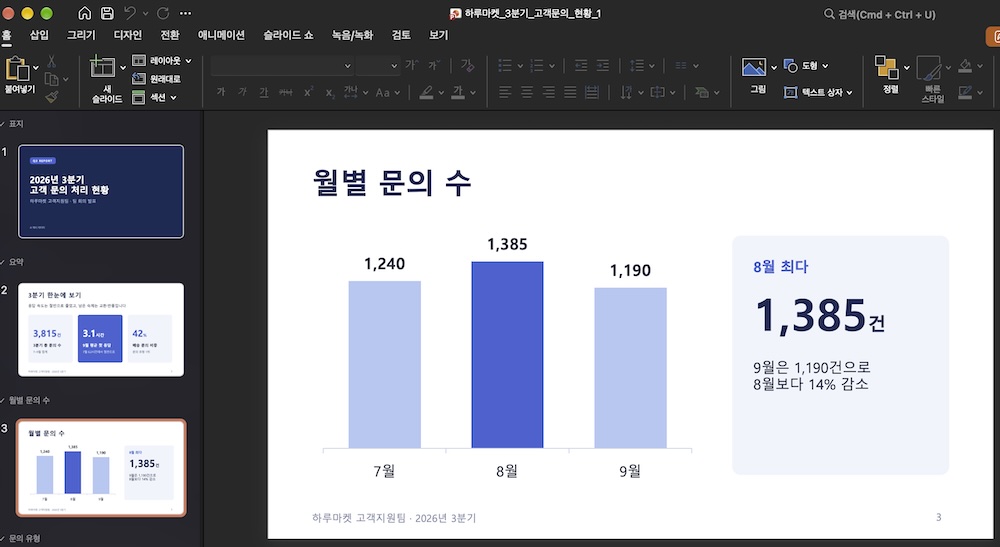
Task: Click the Text Box (텍스트 상자) button
Action: coord(818,92)
